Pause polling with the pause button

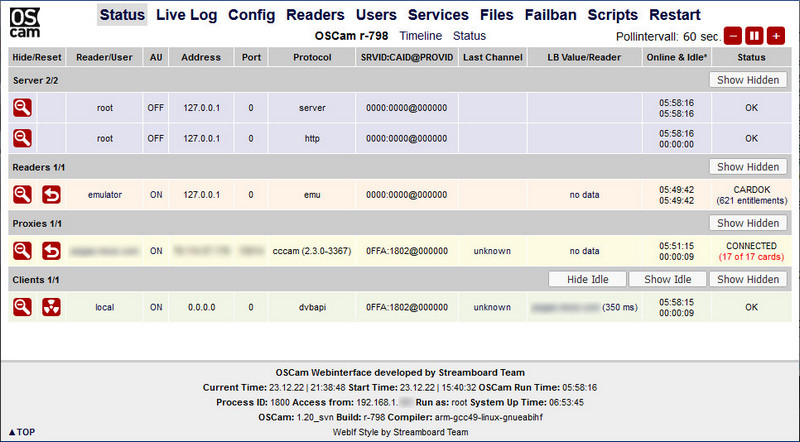pos(754,36)
